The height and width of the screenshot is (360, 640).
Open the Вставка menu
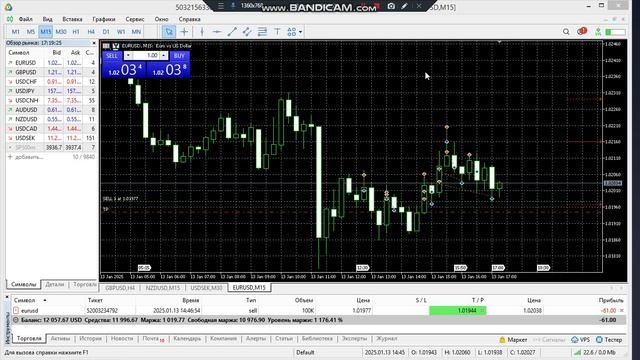click(72, 19)
